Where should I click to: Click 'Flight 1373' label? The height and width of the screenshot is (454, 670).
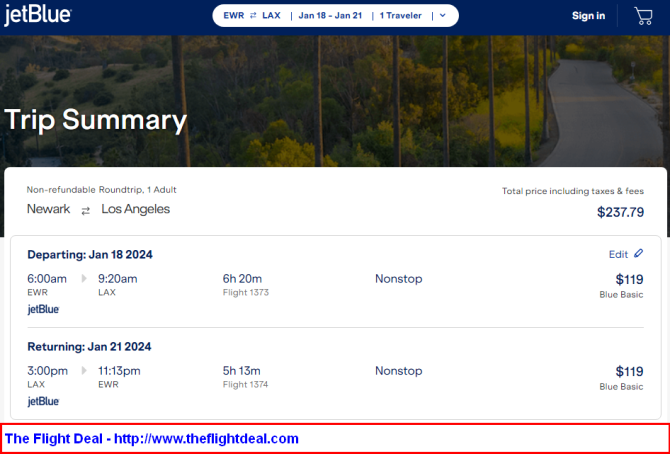click(246, 292)
